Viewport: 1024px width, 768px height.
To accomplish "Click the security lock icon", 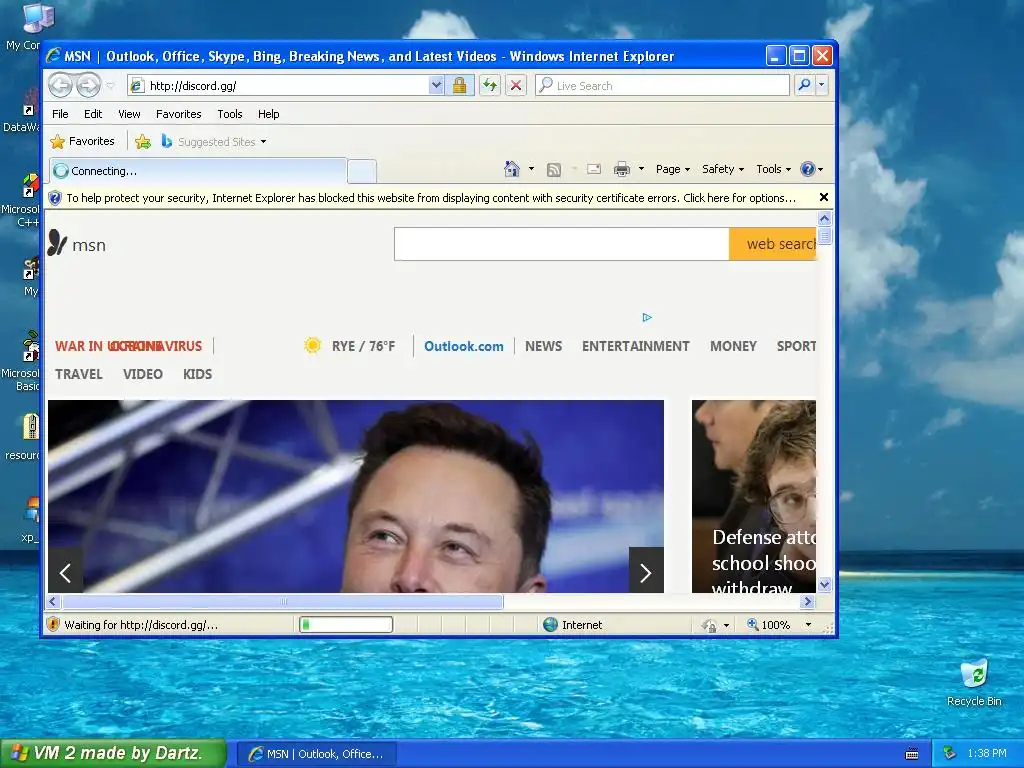I will (460, 86).
